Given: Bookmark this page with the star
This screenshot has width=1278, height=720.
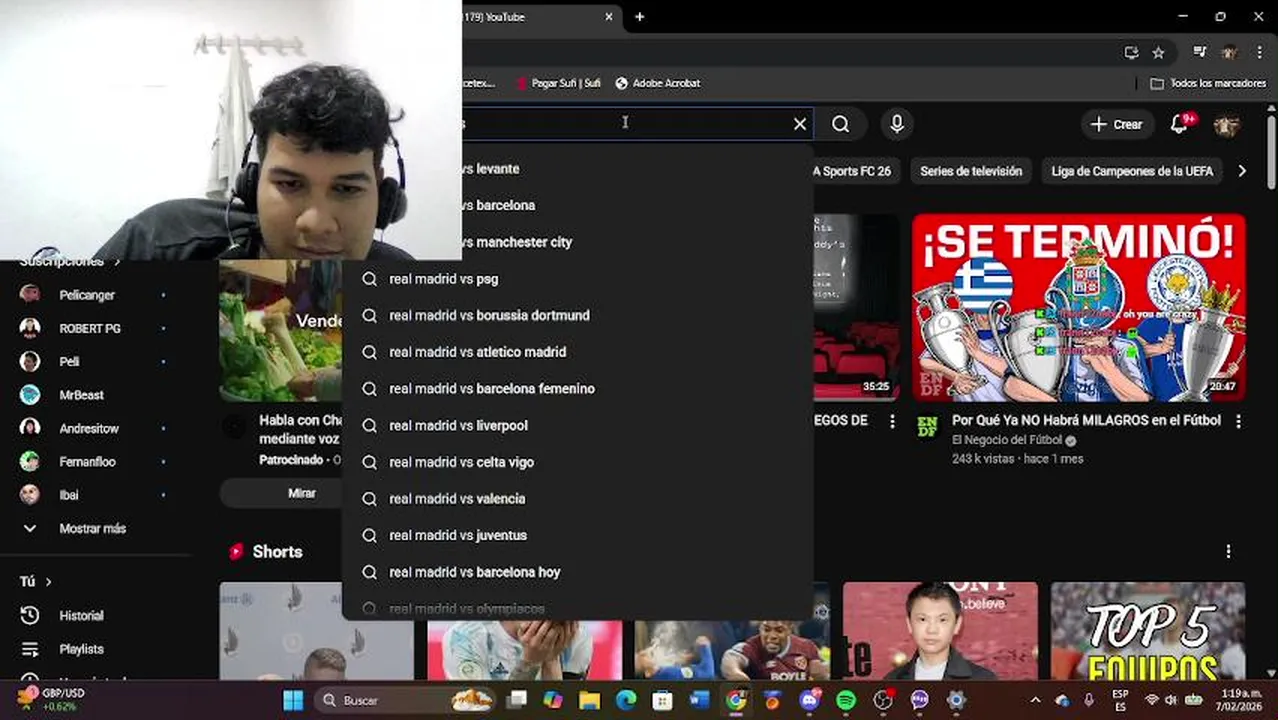Looking at the screenshot, I should coord(1158,53).
